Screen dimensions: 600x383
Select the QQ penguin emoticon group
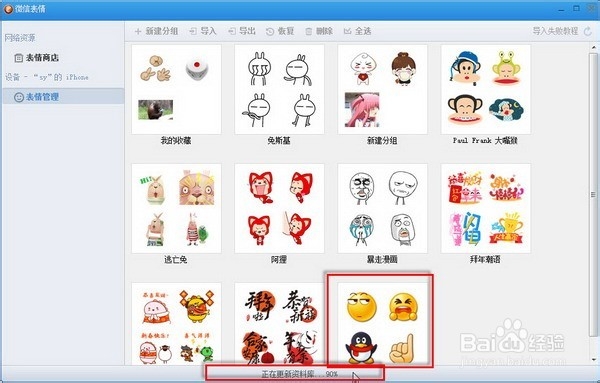pos(382,323)
